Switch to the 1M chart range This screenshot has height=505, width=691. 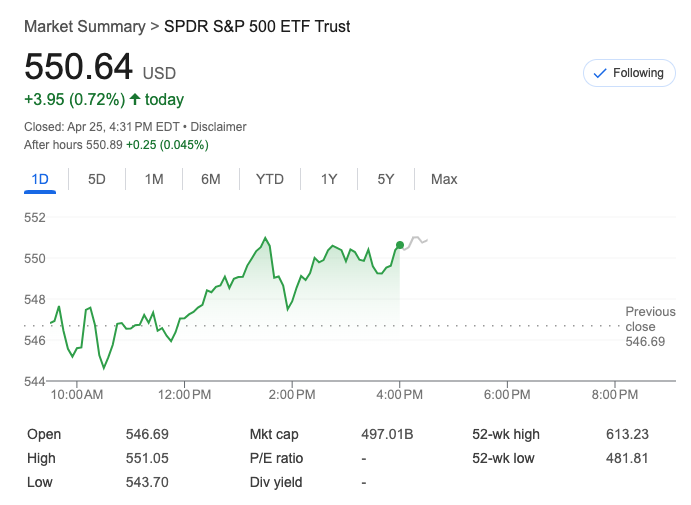tap(154, 179)
